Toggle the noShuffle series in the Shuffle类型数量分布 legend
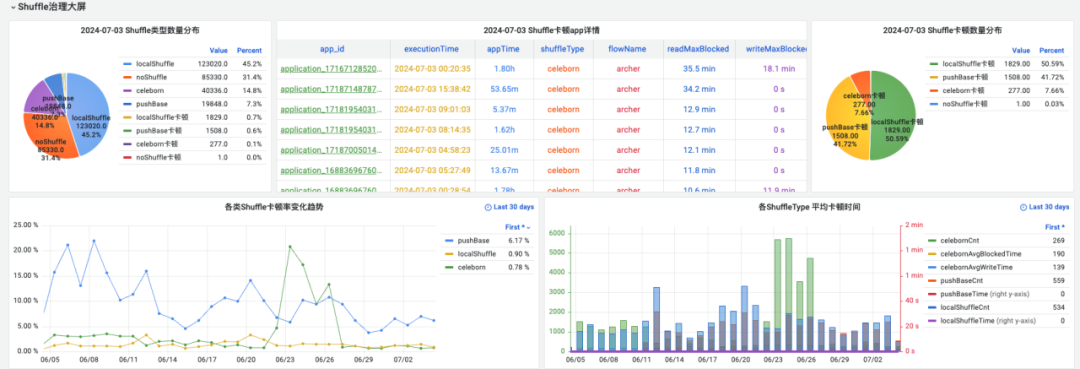This screenshot has height=369, width=1080. 152,77
